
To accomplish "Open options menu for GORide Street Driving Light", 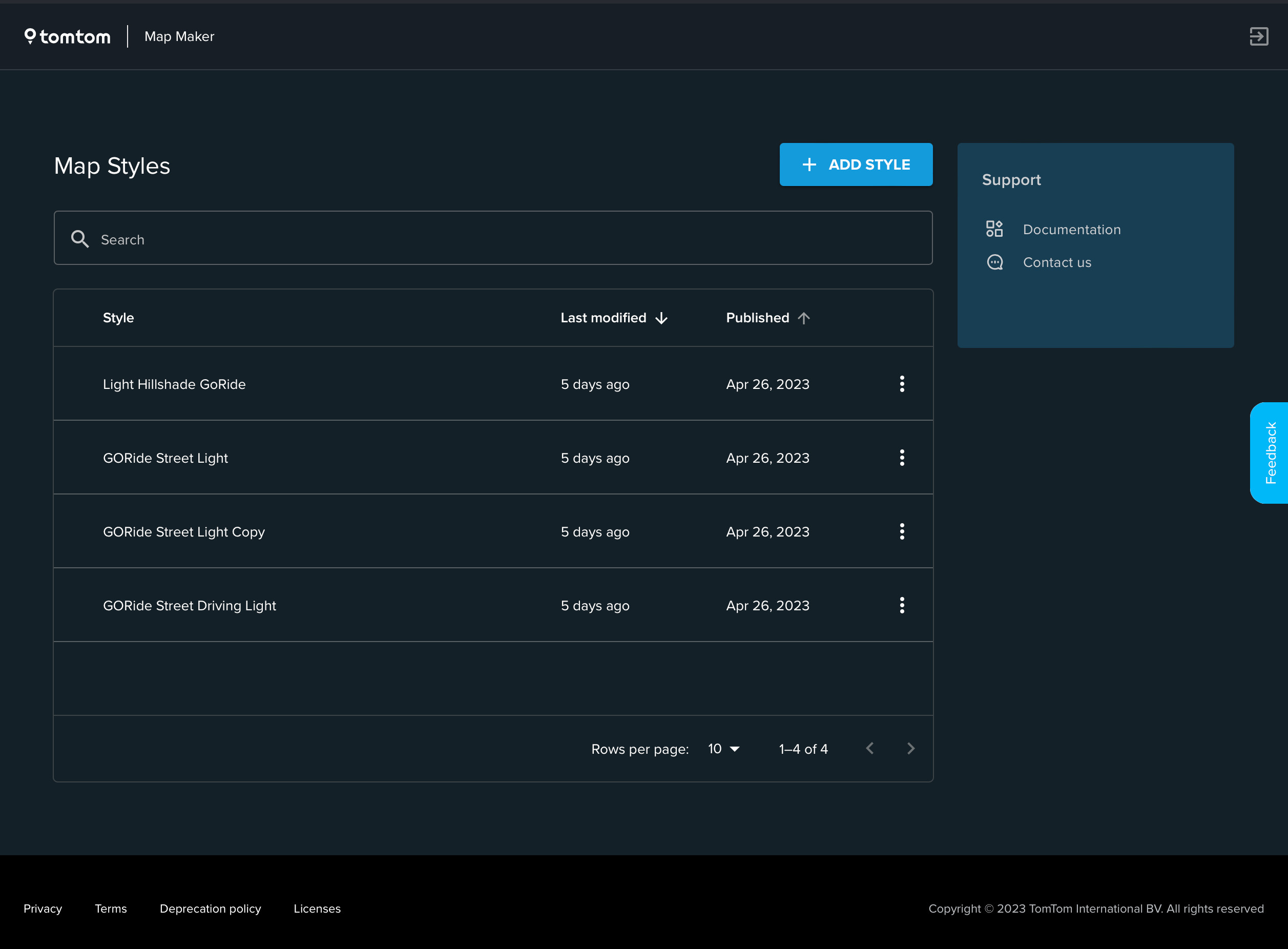I will (x=902, y=606).
